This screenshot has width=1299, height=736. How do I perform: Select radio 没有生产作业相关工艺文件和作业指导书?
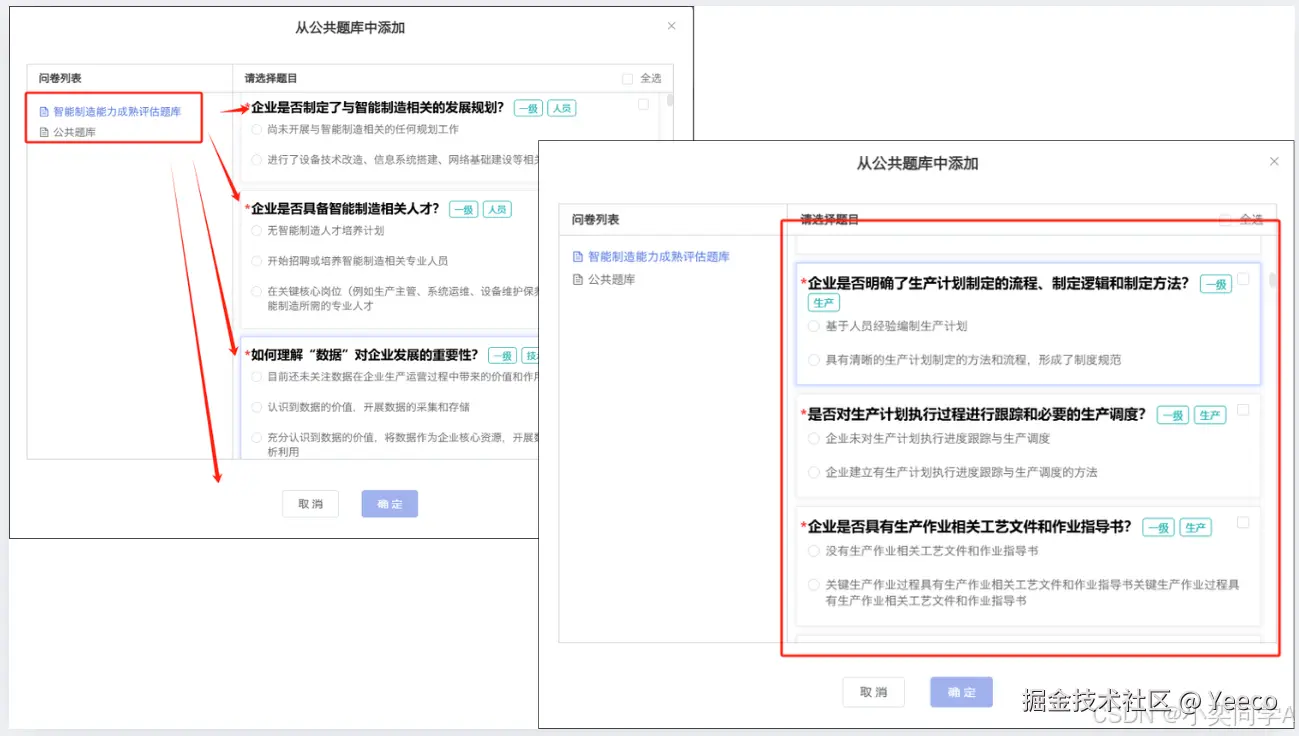(x=813, y=551)
